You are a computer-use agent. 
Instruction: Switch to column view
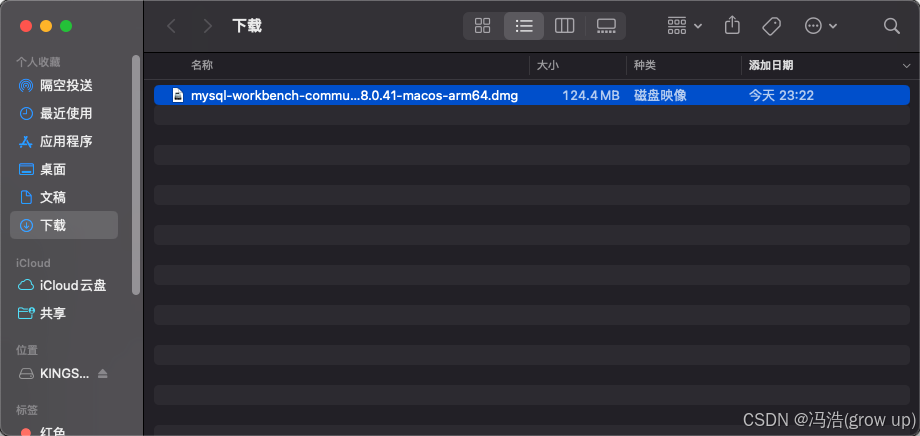click(x=564, y=26)
